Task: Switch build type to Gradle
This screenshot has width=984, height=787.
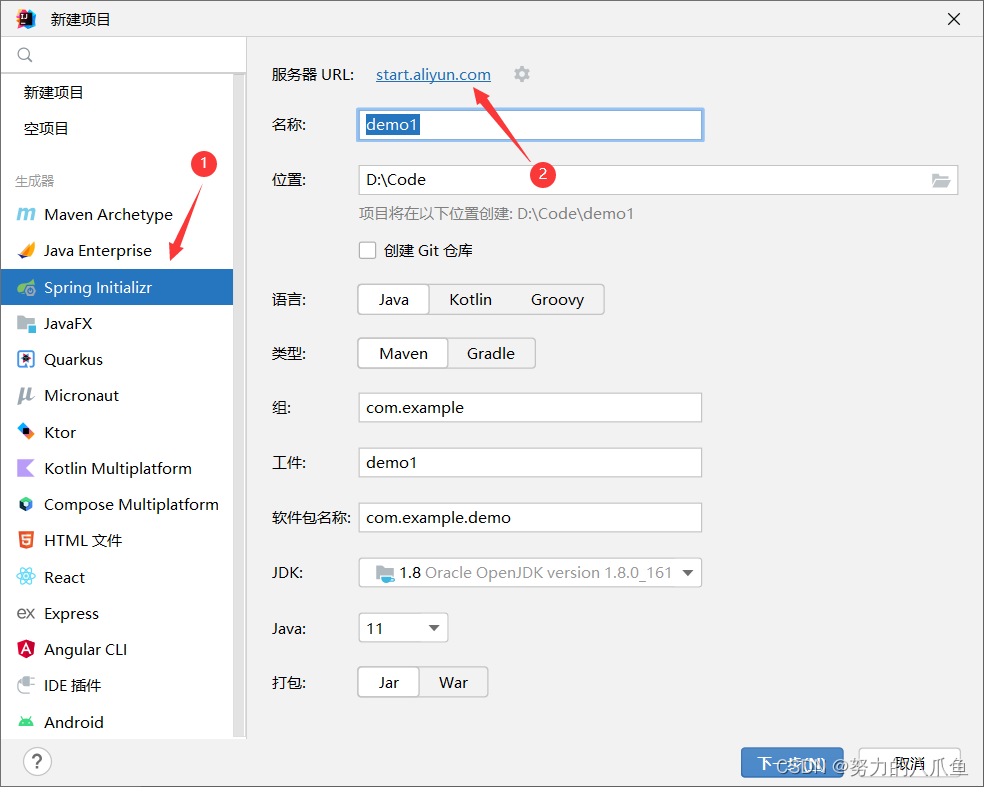Action: point(491,353)
